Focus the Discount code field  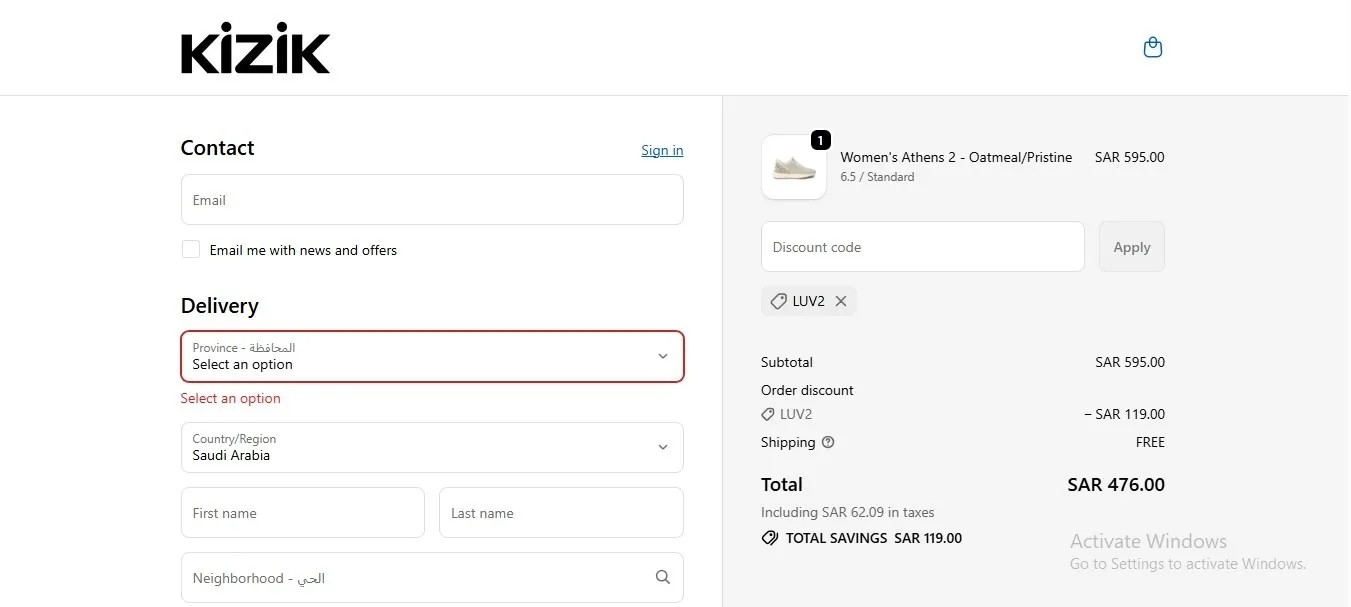(x=923, y=247)
